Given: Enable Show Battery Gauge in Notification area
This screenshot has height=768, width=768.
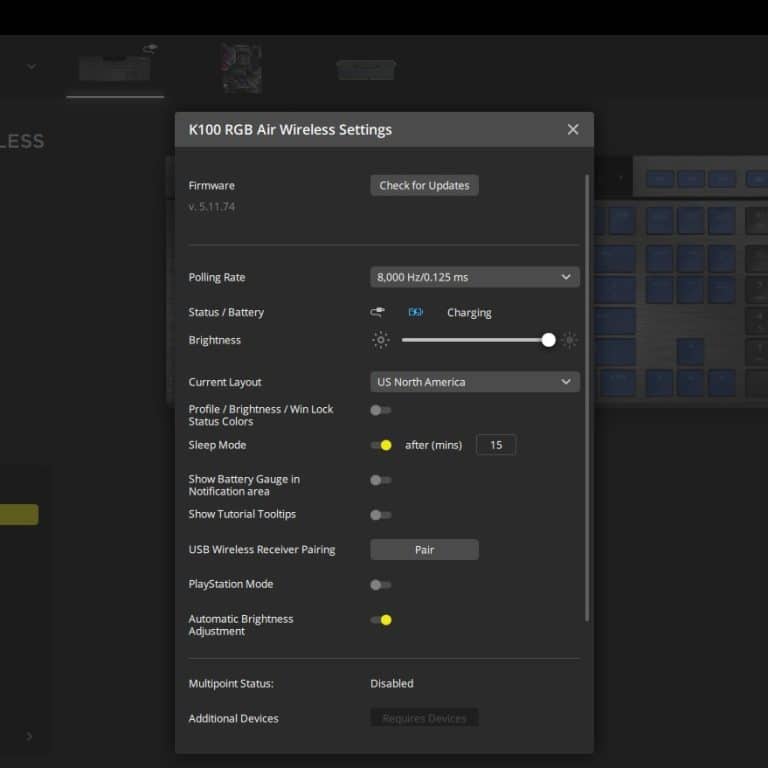Looking at the screenshot, I should point(380,480).
